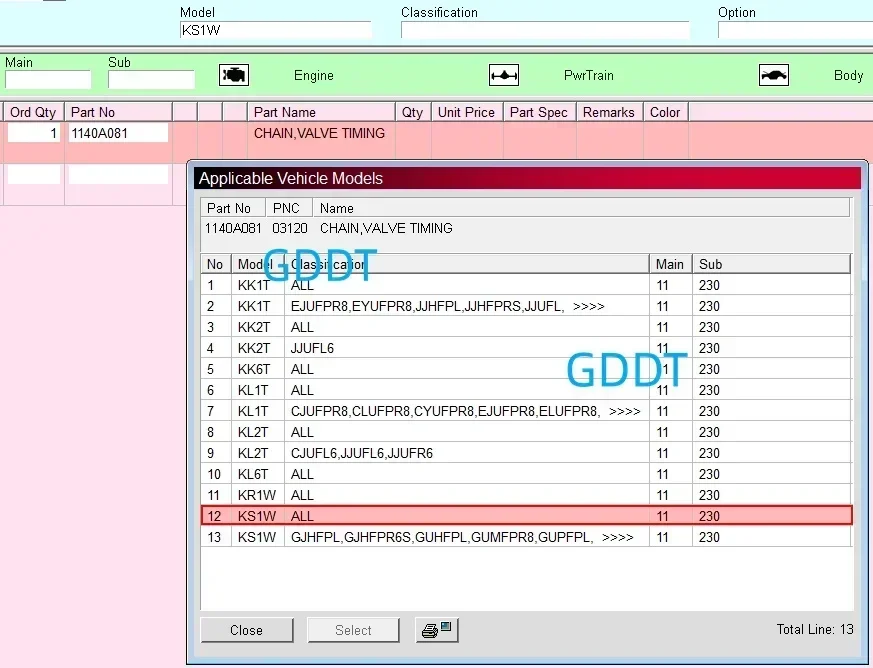The height and width of the screenshot is (668, 873).
Task: Select row 11 KR1W ALL
Action: [526, 495]
